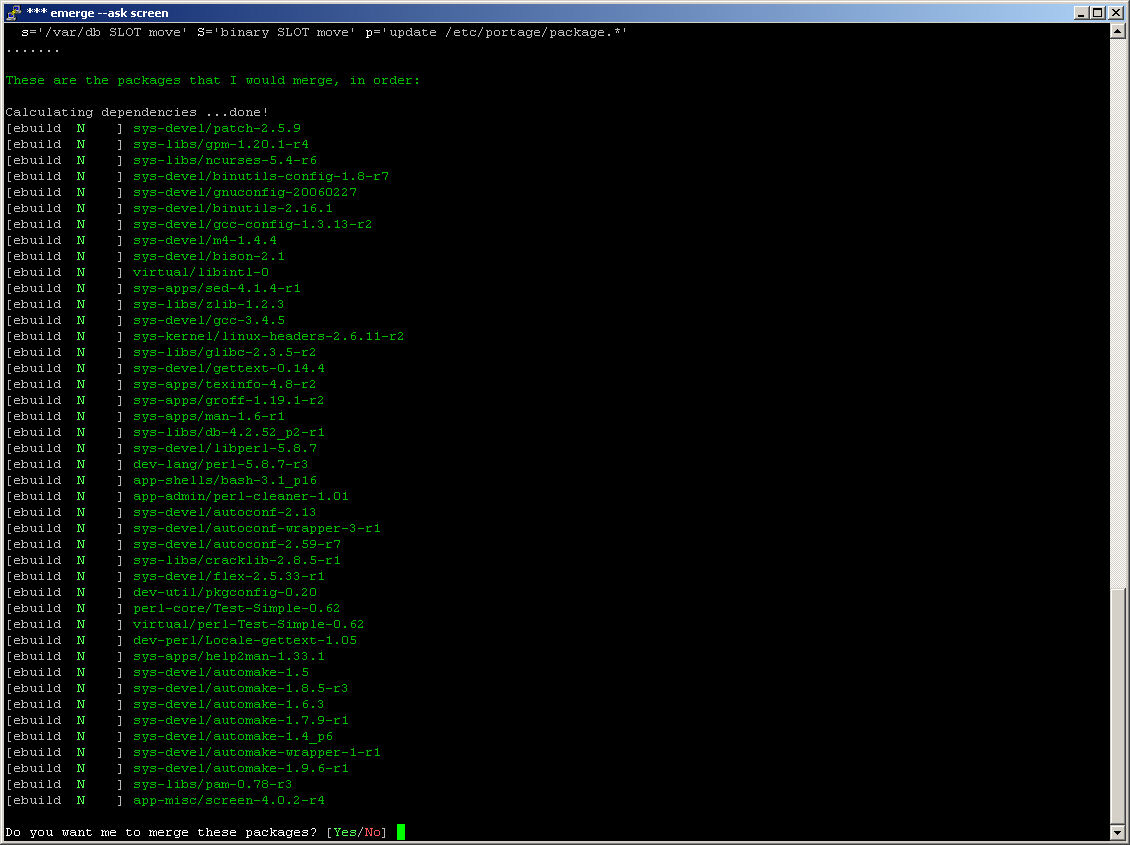Click 'sys-devel/autoconf-wrapper-3-r1' package
Image resolution: width=1130 pixels, height=845 pixels.
[257, 528]
